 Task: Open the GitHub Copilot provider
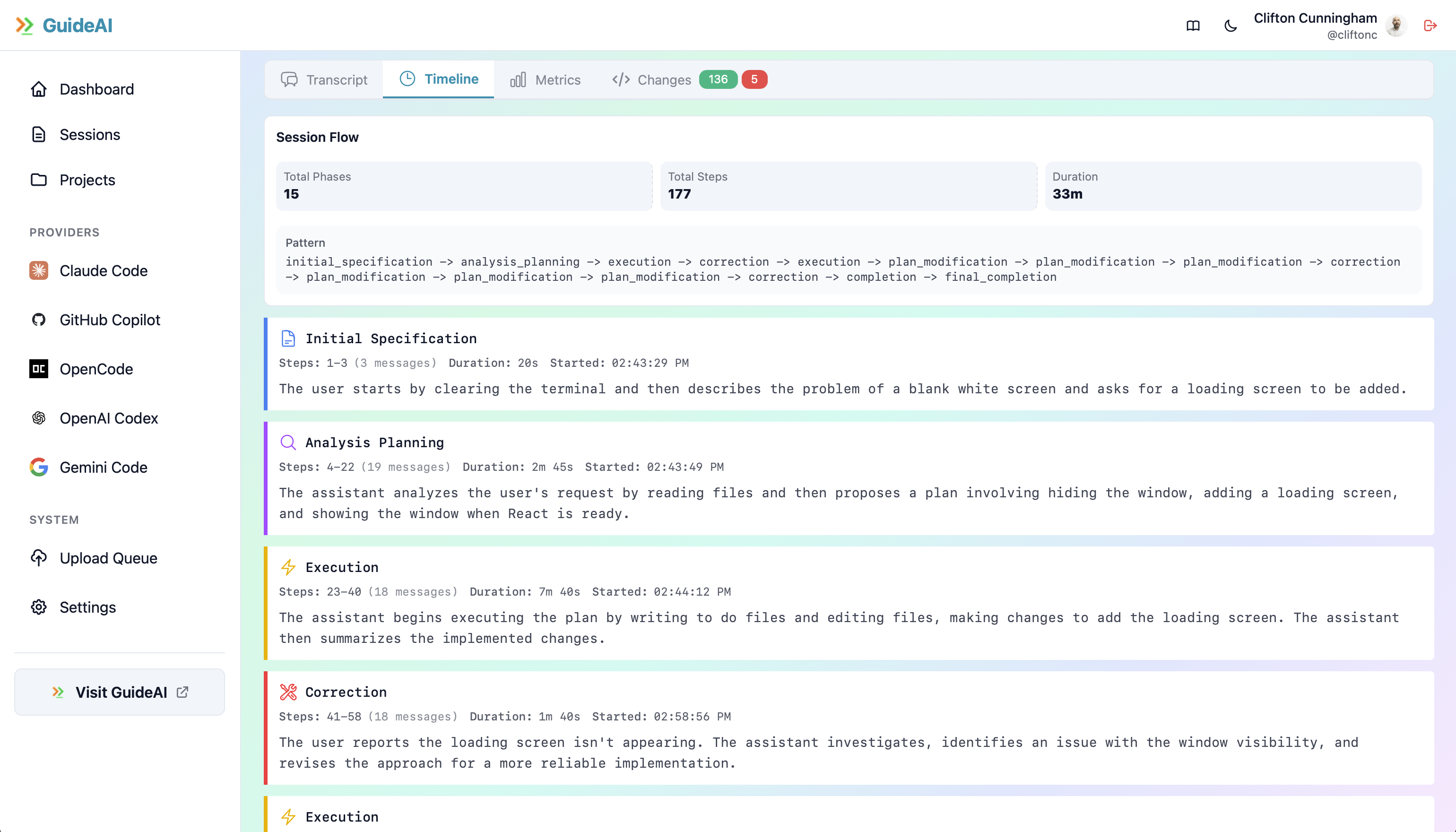(x=109, y=320)
